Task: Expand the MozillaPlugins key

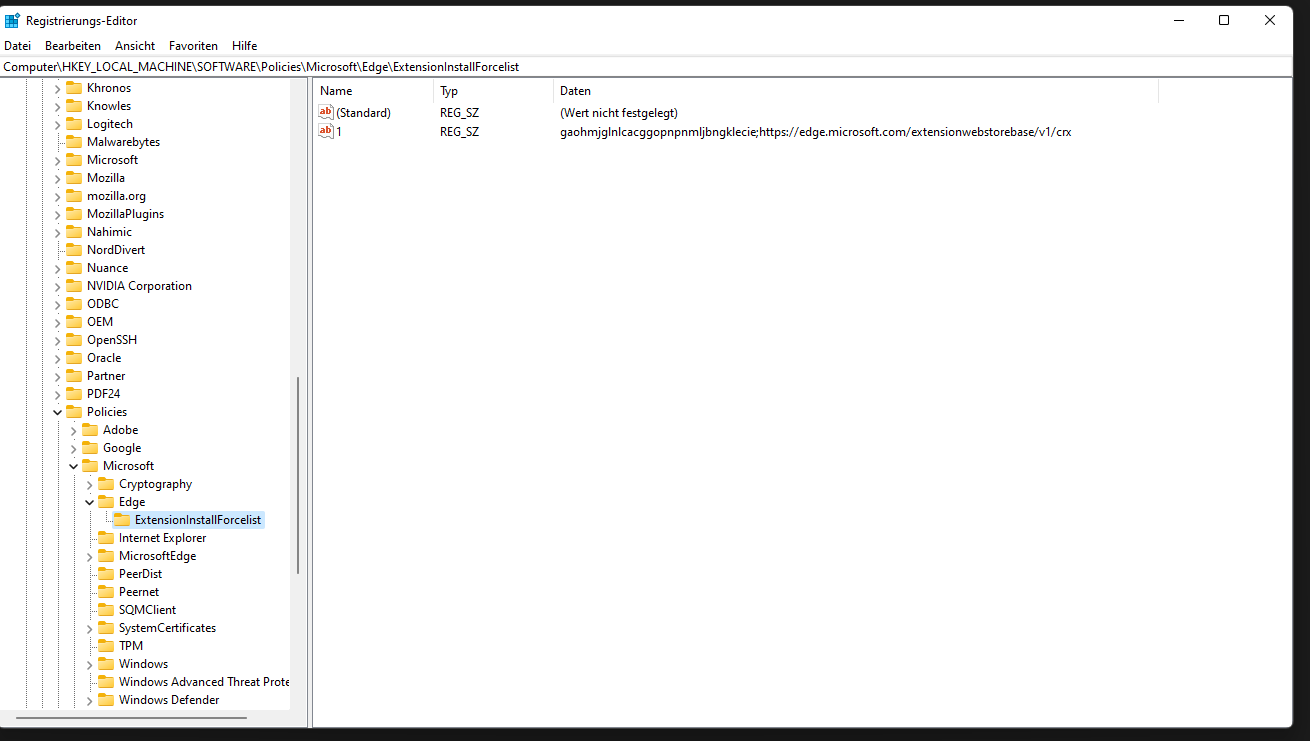Action: pos(57,214)
